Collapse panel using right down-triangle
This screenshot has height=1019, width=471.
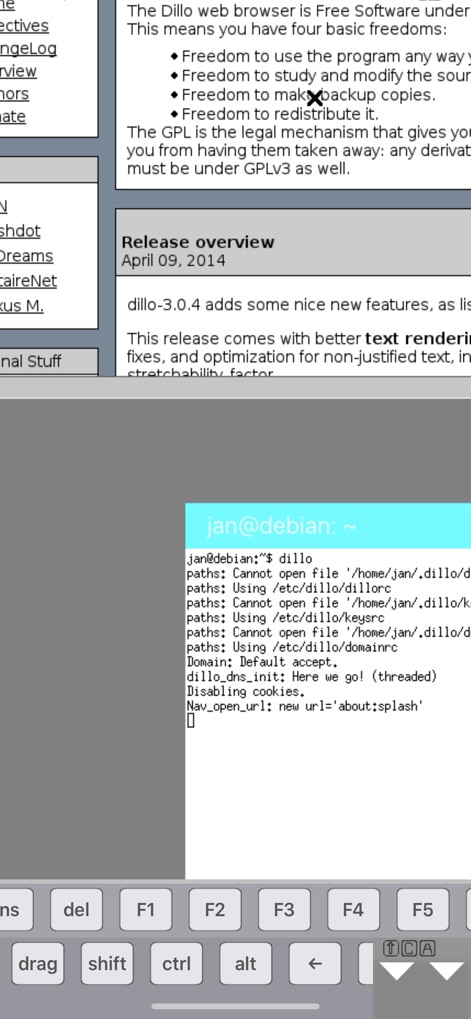coord(446,971)
